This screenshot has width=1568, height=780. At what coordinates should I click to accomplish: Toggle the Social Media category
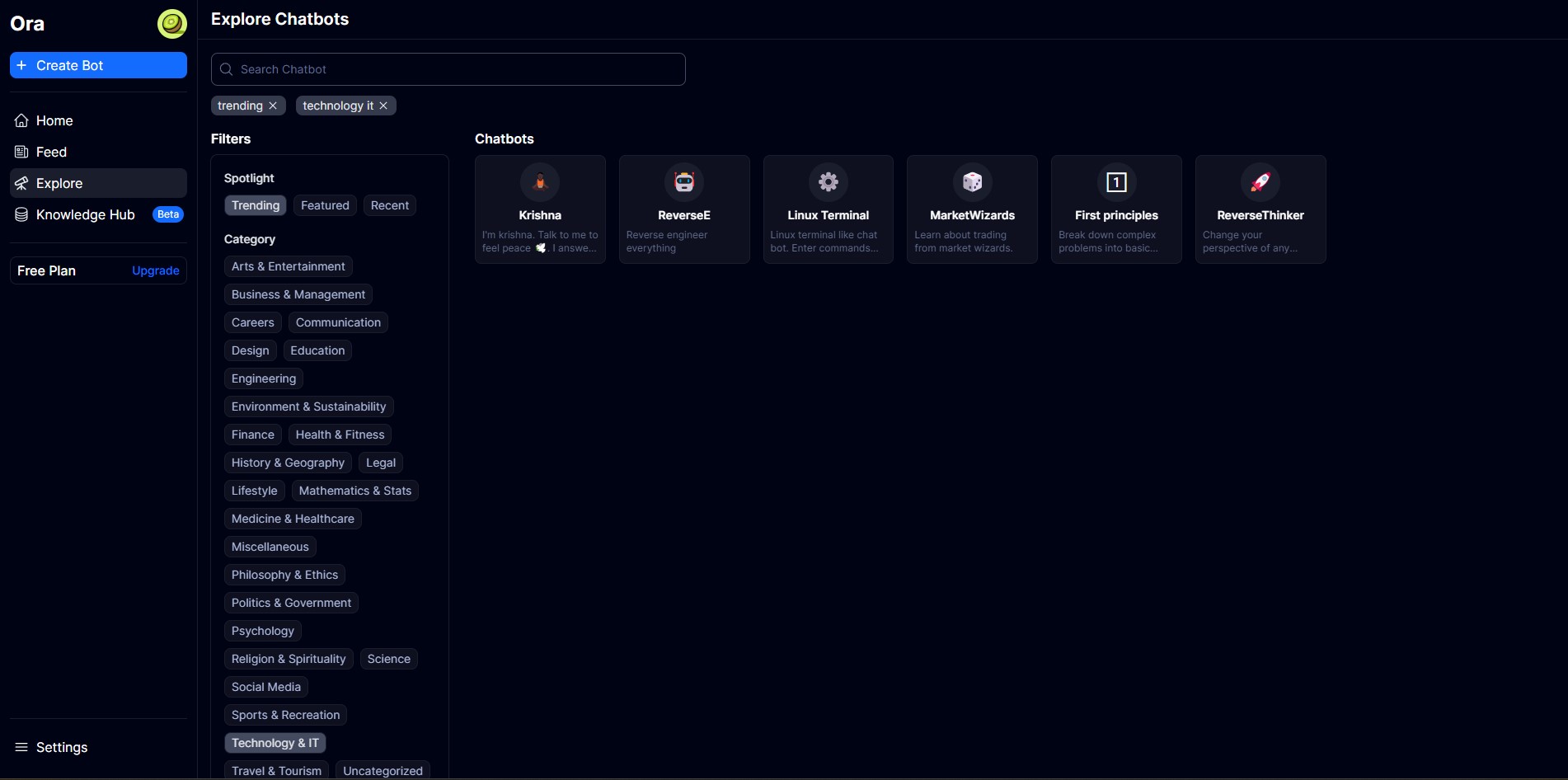266,687
